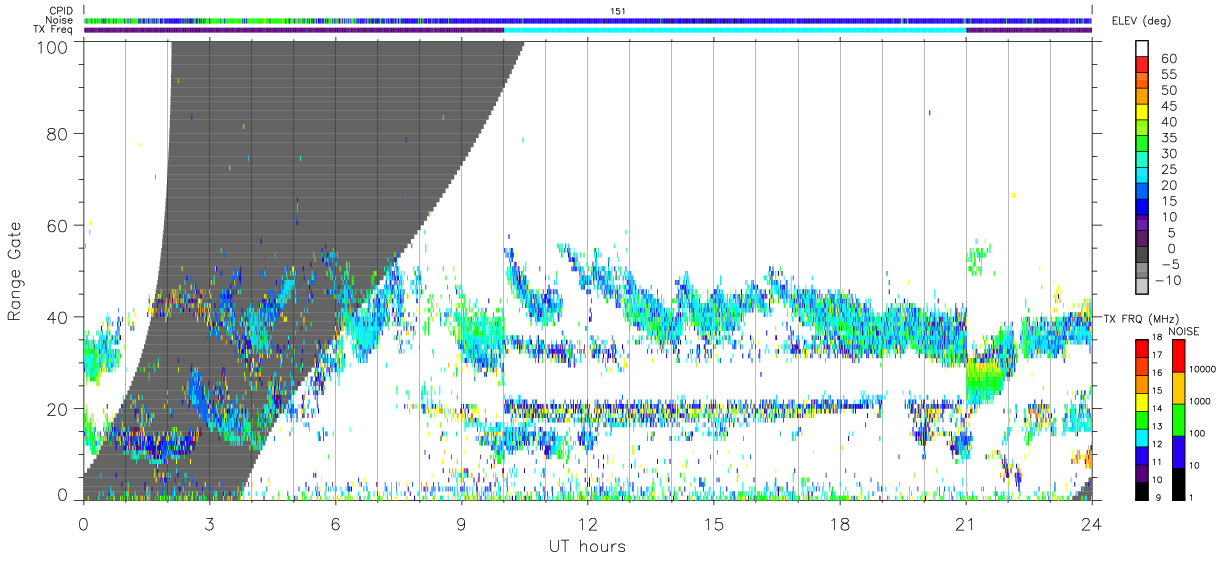Click the 'ELEV (deg)' colorbar title
Viewport: 1228px width, 567px height.
point(1140,21)
